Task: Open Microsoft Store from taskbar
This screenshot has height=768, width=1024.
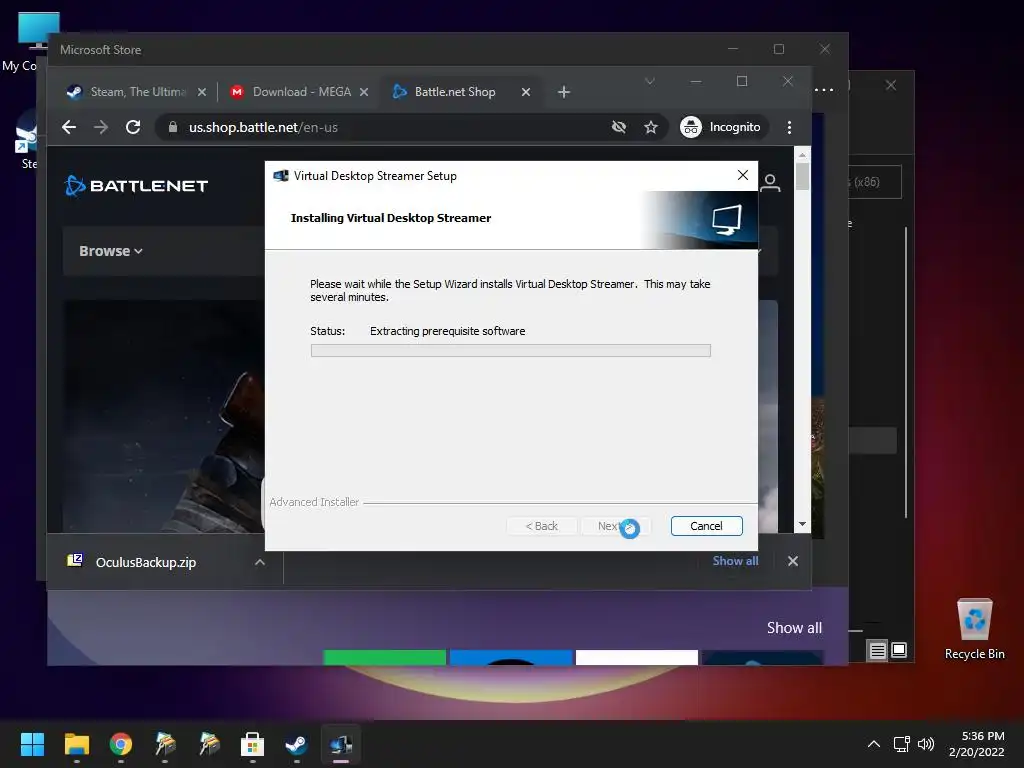Action: [253, 744]
